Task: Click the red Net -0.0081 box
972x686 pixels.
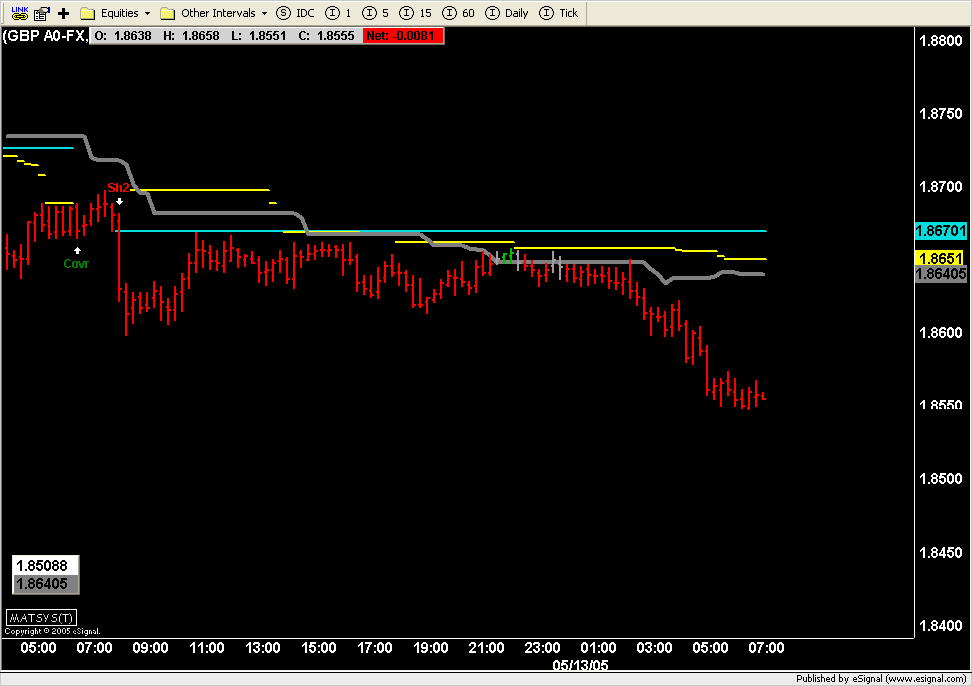Action: 403,36
